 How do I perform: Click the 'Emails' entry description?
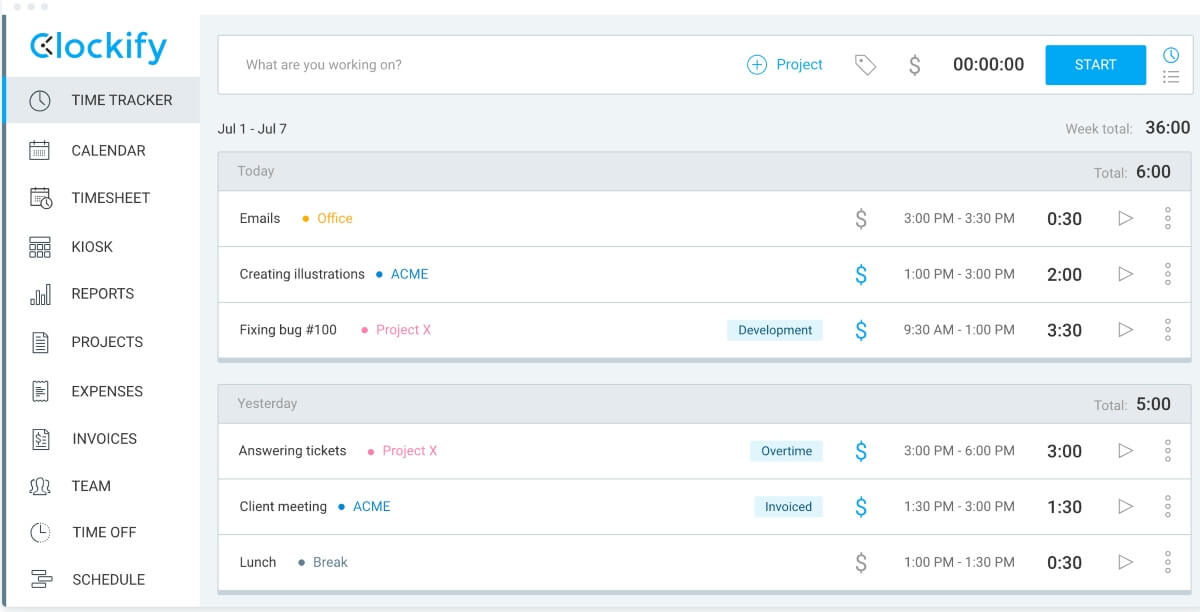coord(260,218)
